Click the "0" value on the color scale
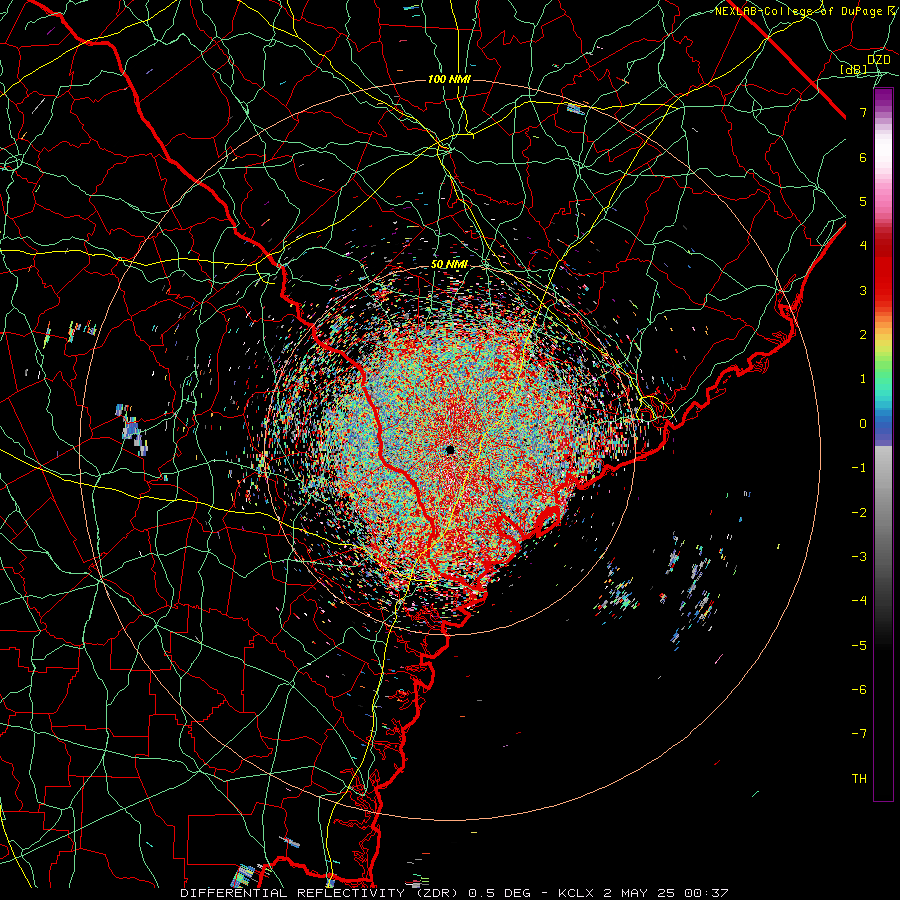Viewport: 900px width, 900px height. point(863,424)
